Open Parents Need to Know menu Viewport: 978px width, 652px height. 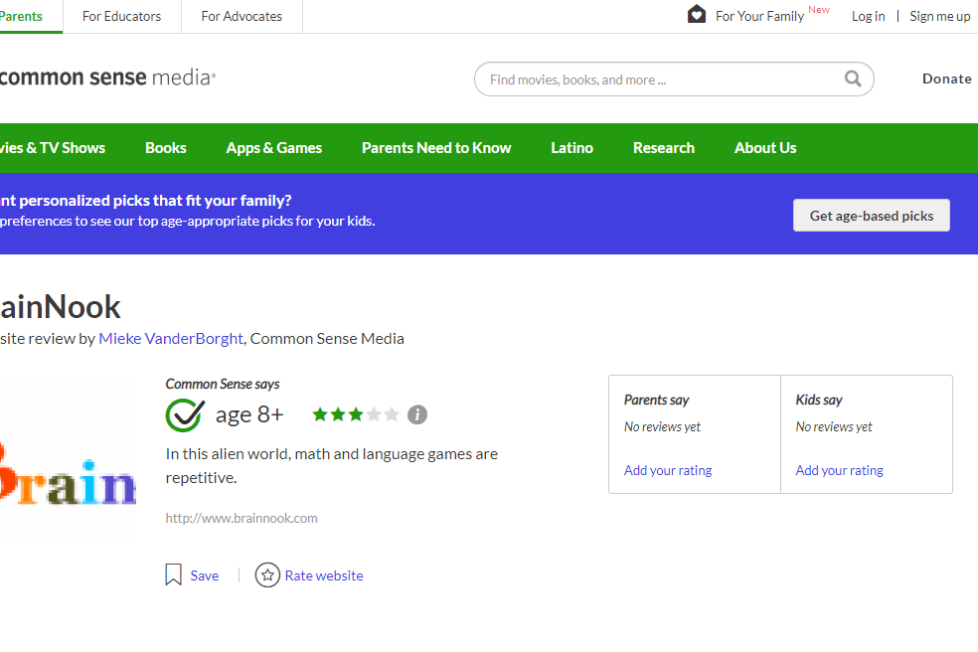(436, 148)
